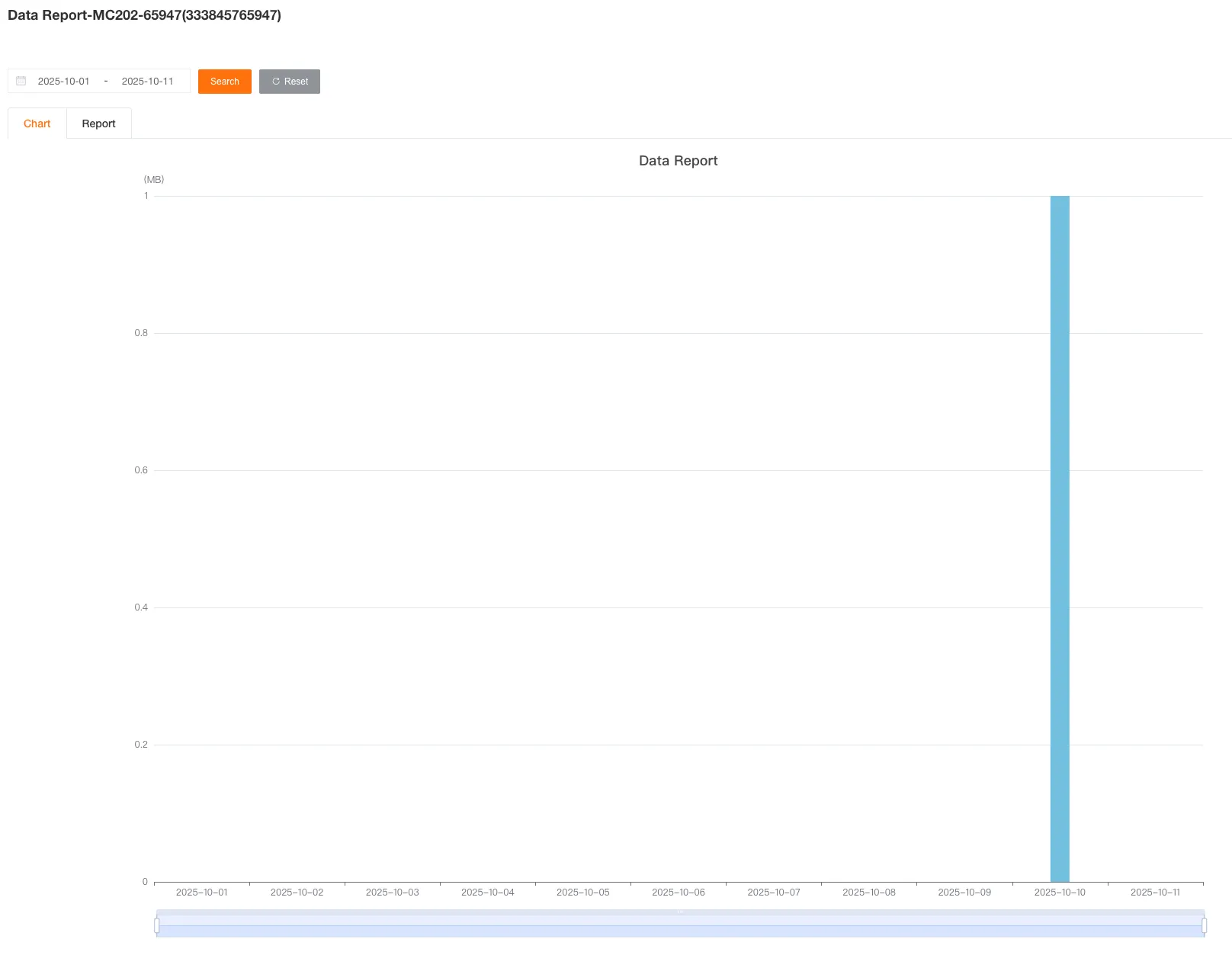Click the x-axis label 2025-10-01
Viewport: 1232px width, 955px height.
click(202, 891)
